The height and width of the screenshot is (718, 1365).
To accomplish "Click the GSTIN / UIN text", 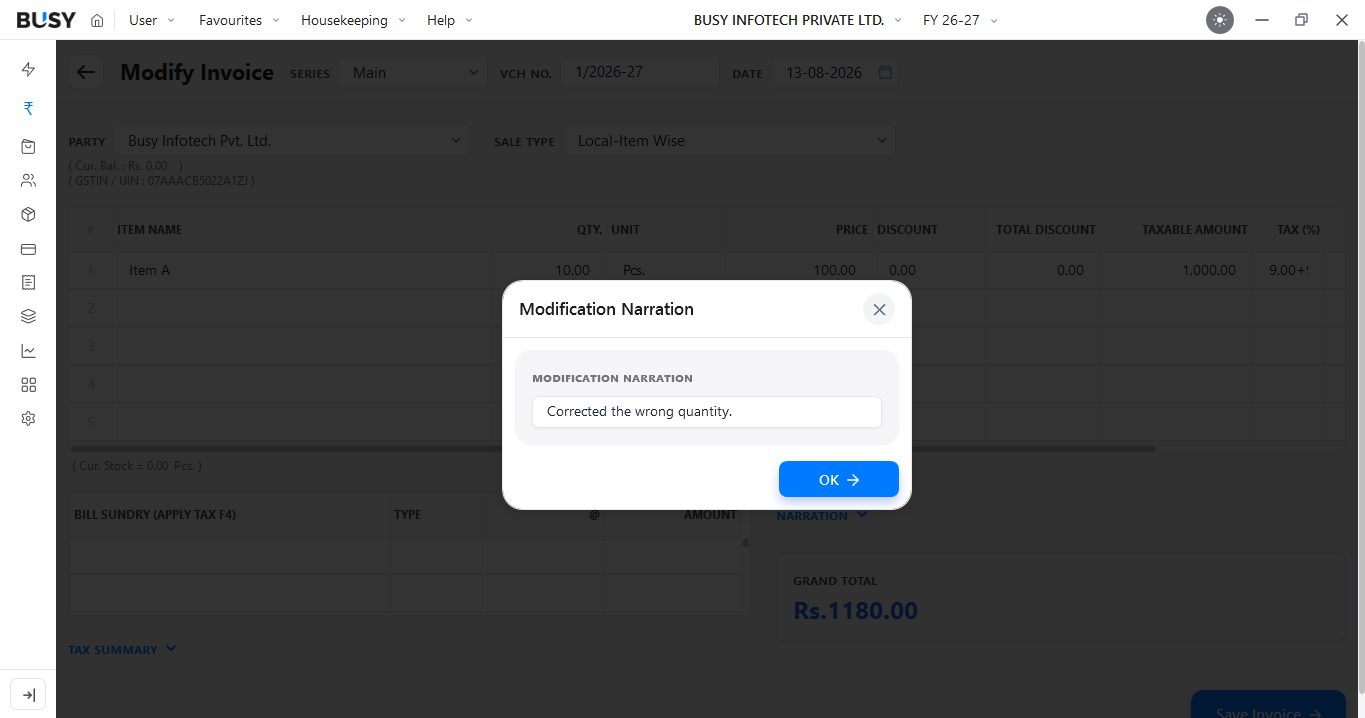I will [161, 181].
